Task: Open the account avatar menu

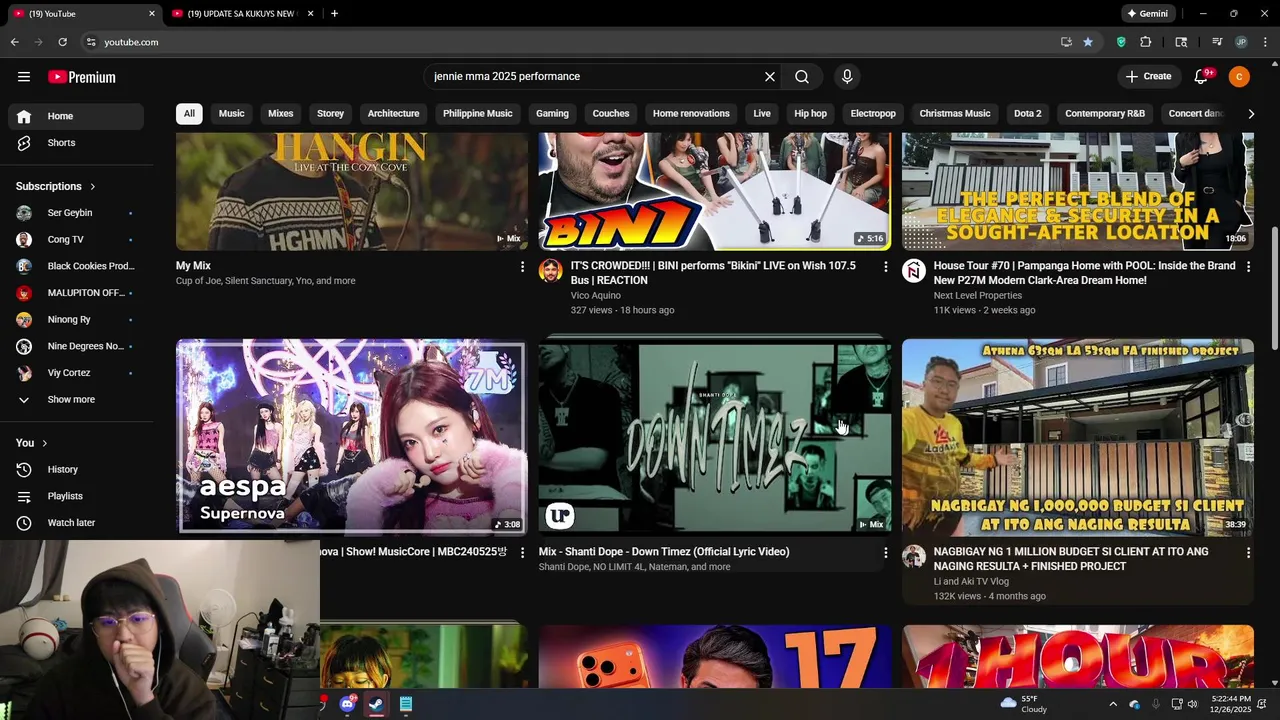Action: 1239,77
